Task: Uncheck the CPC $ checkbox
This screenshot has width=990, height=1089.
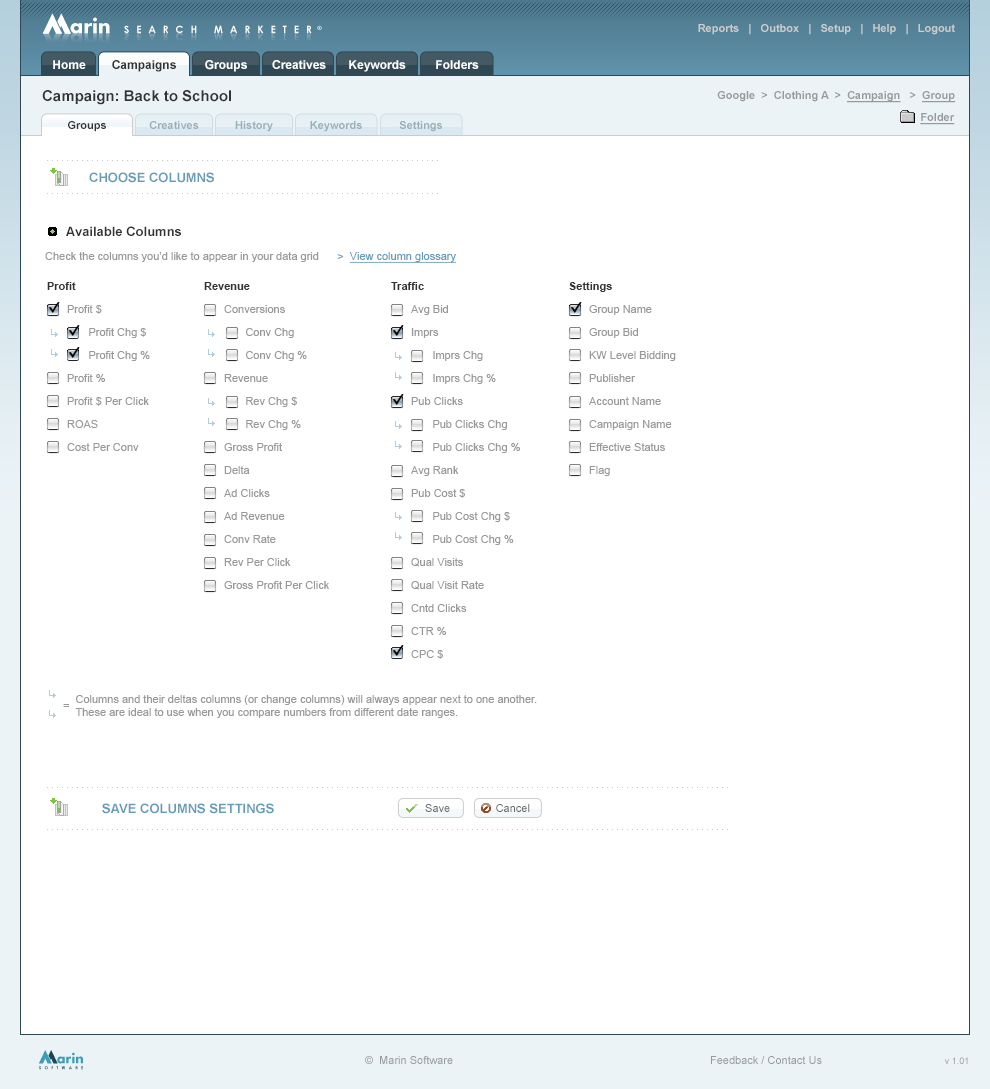Action: click(x=397, y=654)
